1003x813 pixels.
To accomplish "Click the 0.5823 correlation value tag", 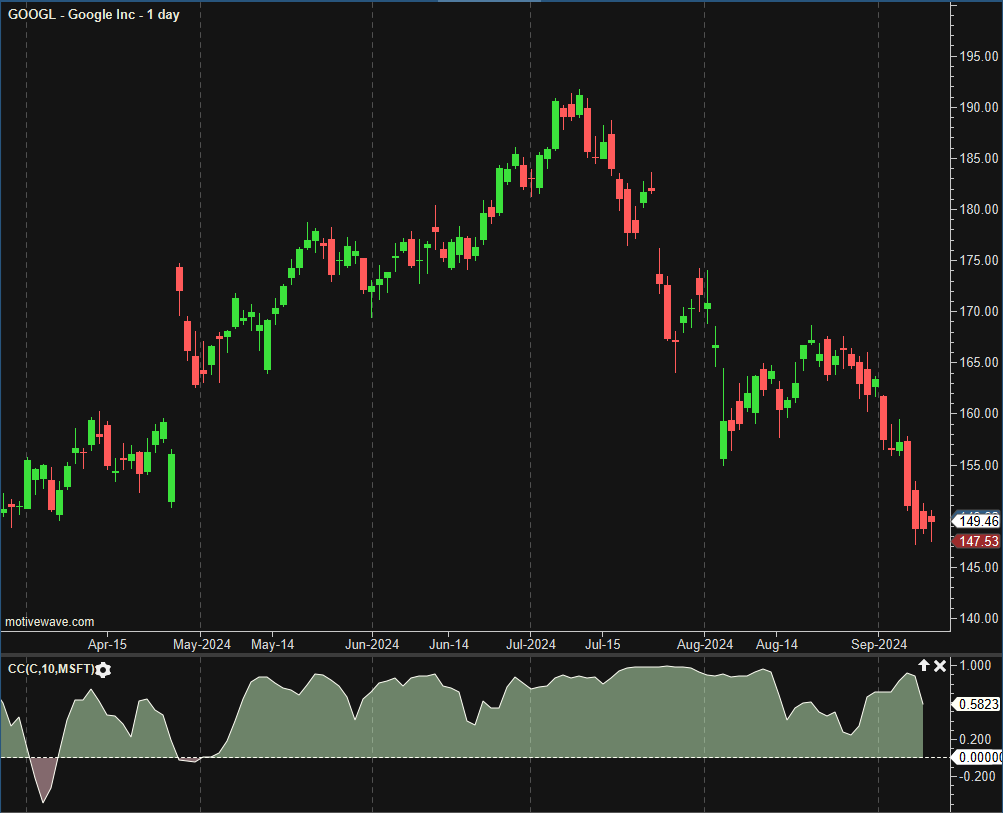I will [x=978, y=704].
